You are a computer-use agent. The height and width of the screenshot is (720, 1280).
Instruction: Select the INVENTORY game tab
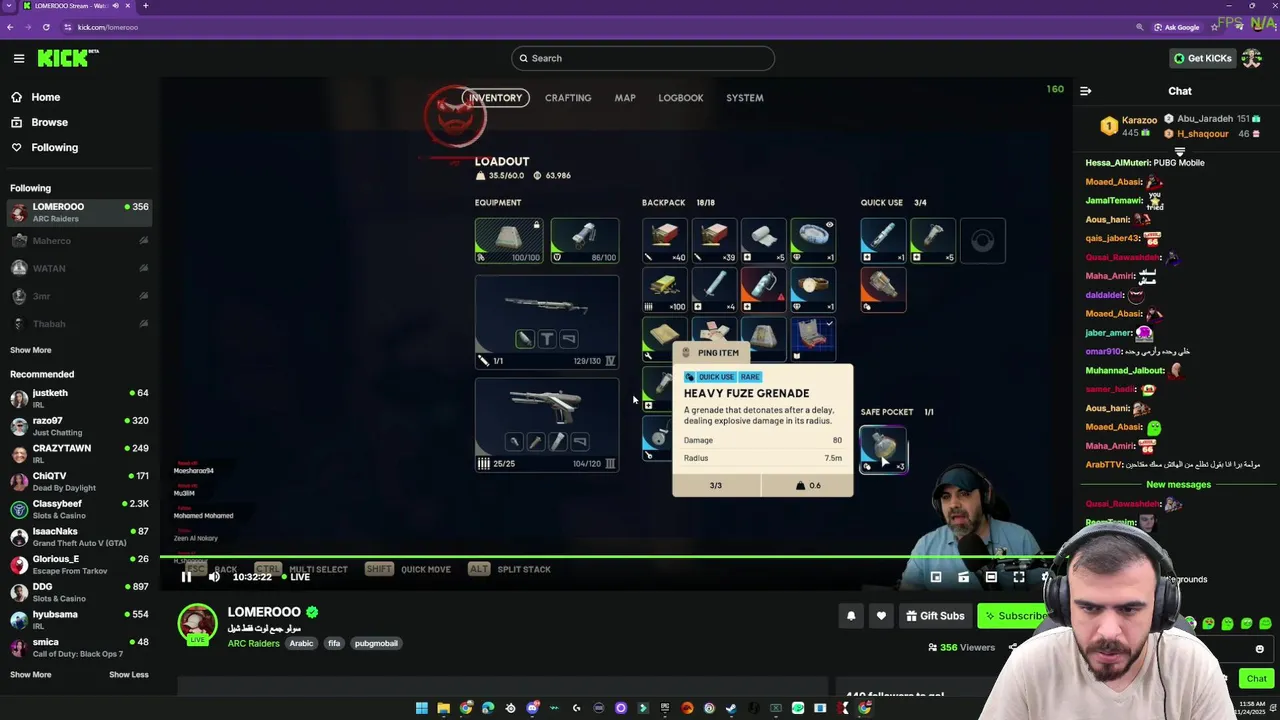pyautogui.click(x=495, y=98)
